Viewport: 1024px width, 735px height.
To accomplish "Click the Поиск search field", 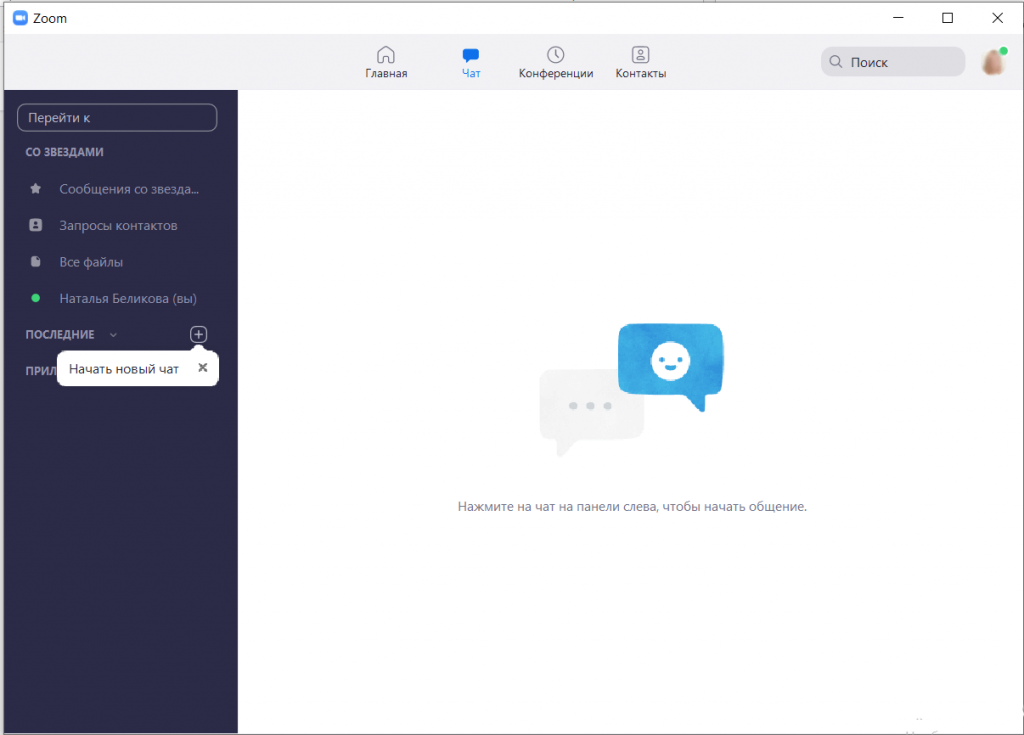I will pyautogui.click(x=892, y=62).
